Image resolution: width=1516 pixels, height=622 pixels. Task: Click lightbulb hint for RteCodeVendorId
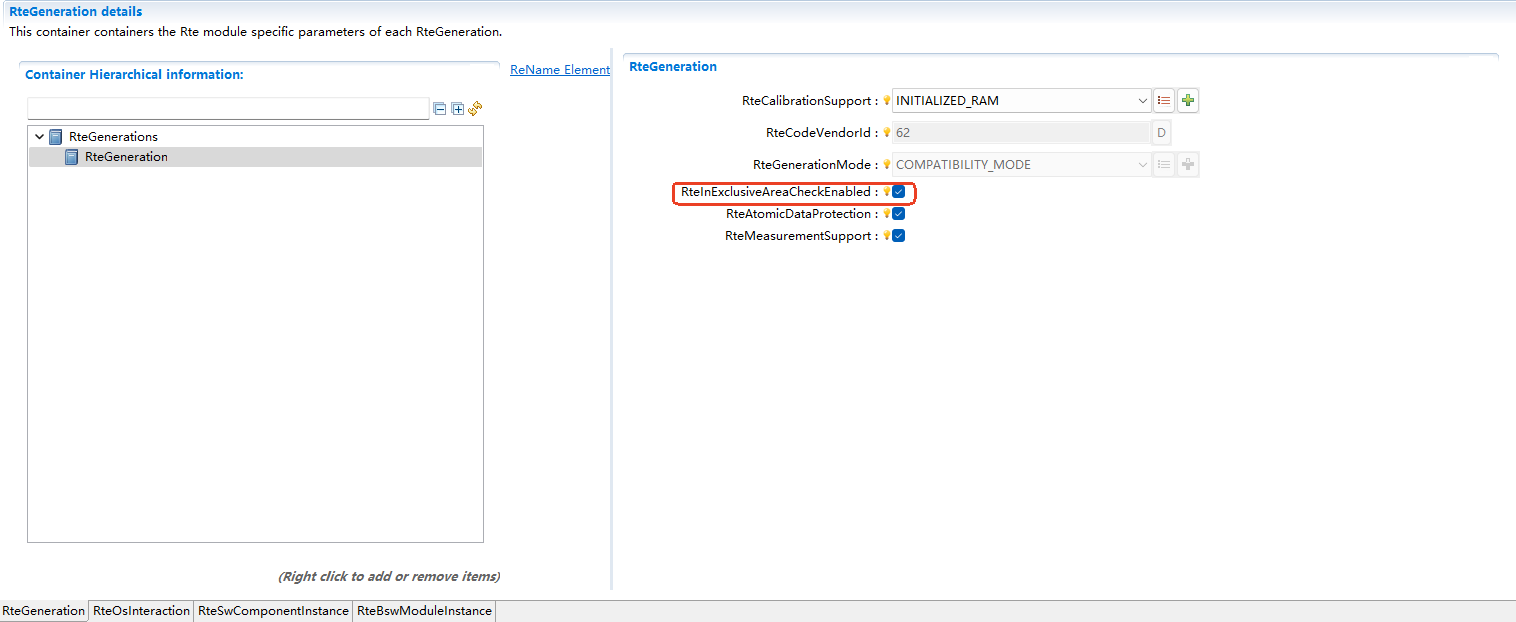886,132
